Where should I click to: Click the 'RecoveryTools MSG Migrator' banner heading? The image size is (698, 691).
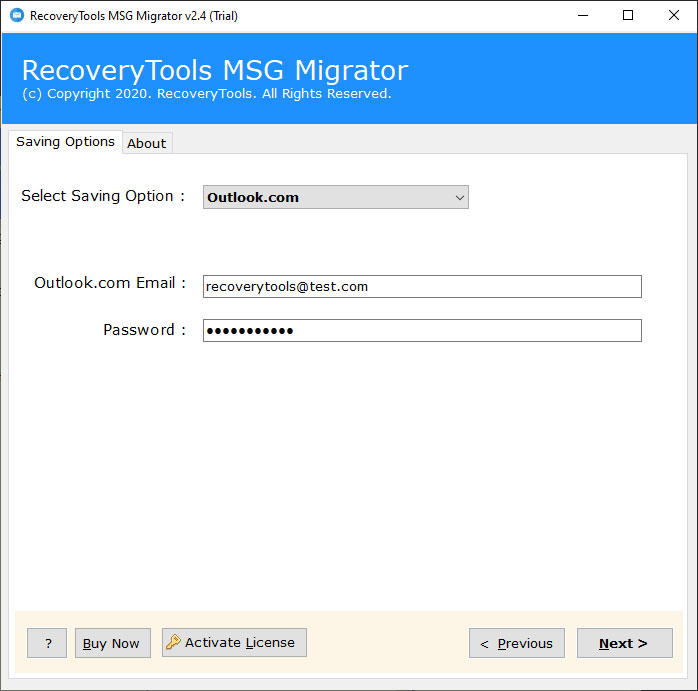[215, 70]
